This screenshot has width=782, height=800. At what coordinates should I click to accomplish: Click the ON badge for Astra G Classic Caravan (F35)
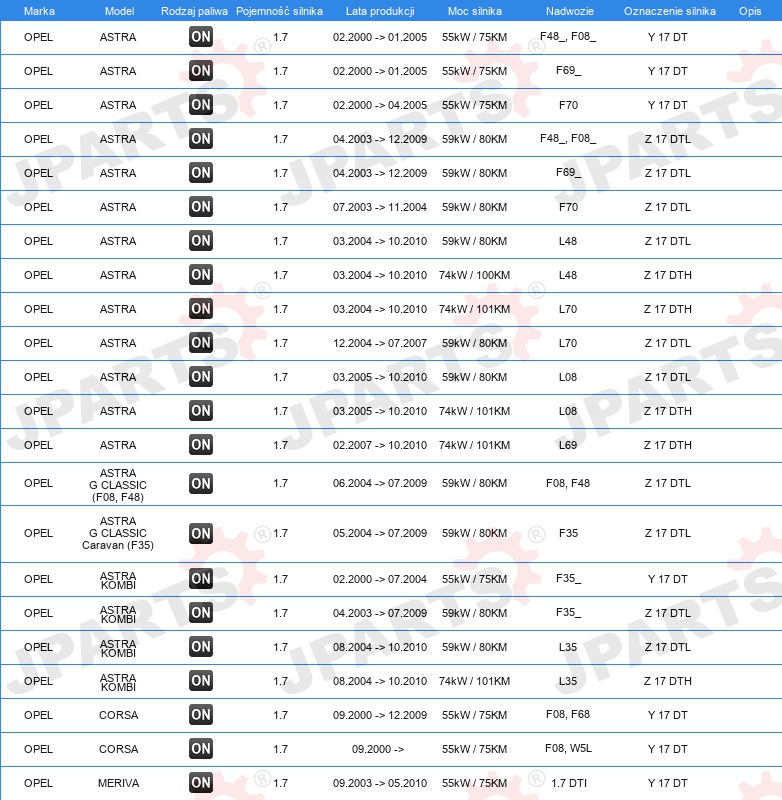click(x=200, y=534)
